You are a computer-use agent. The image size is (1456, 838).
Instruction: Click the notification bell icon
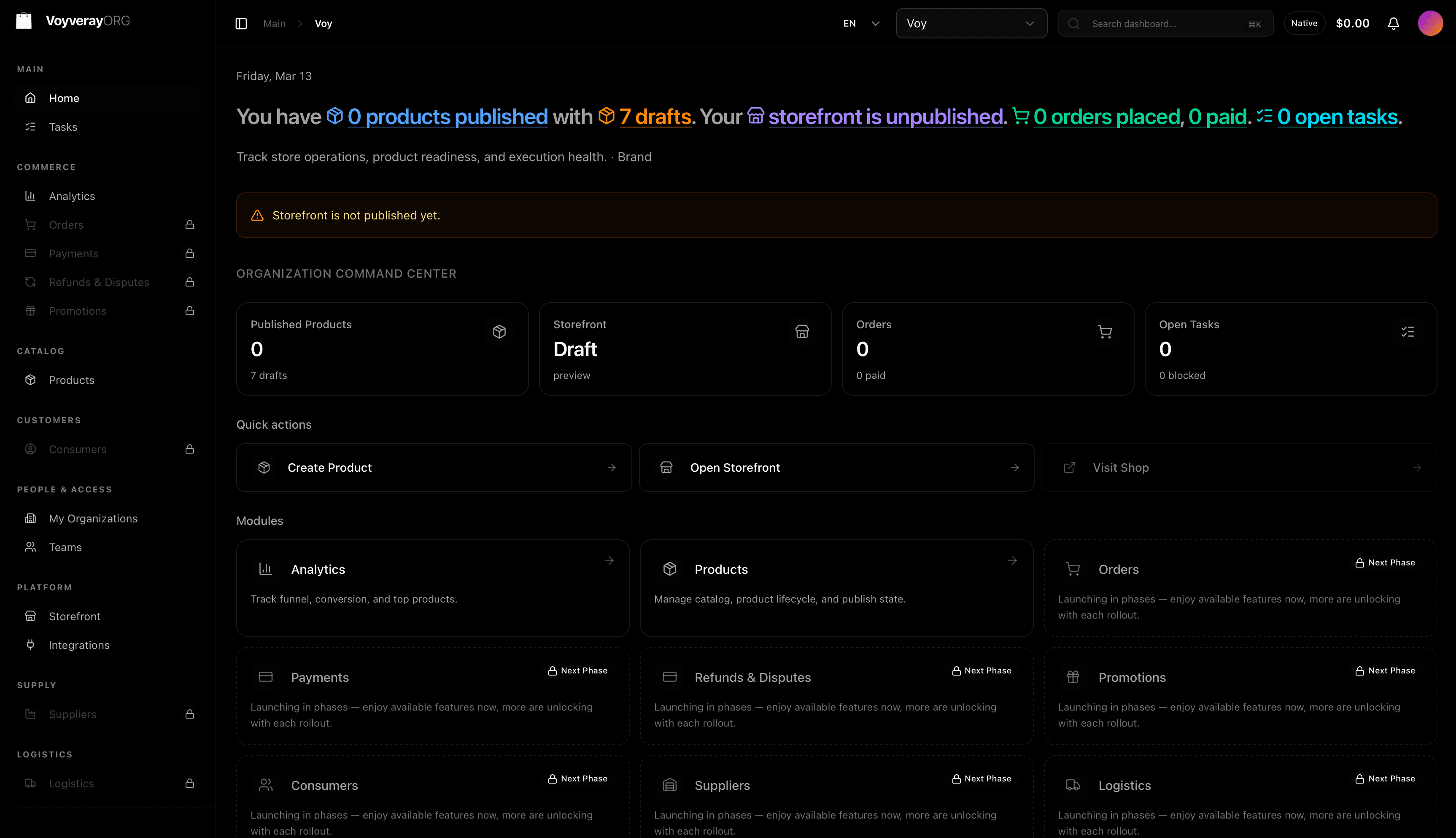click(x=1393, y=24)
